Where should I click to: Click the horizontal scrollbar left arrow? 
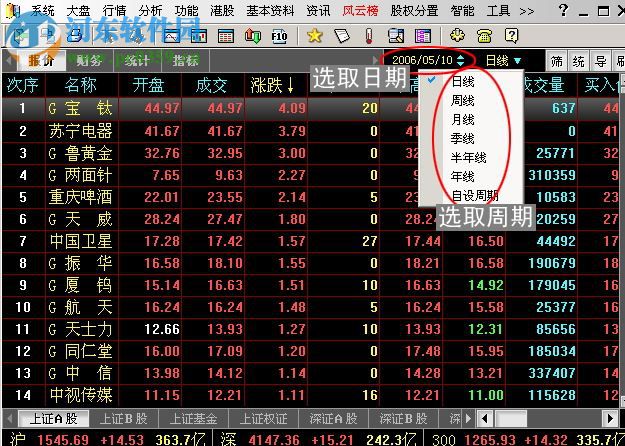coord(485,419)
